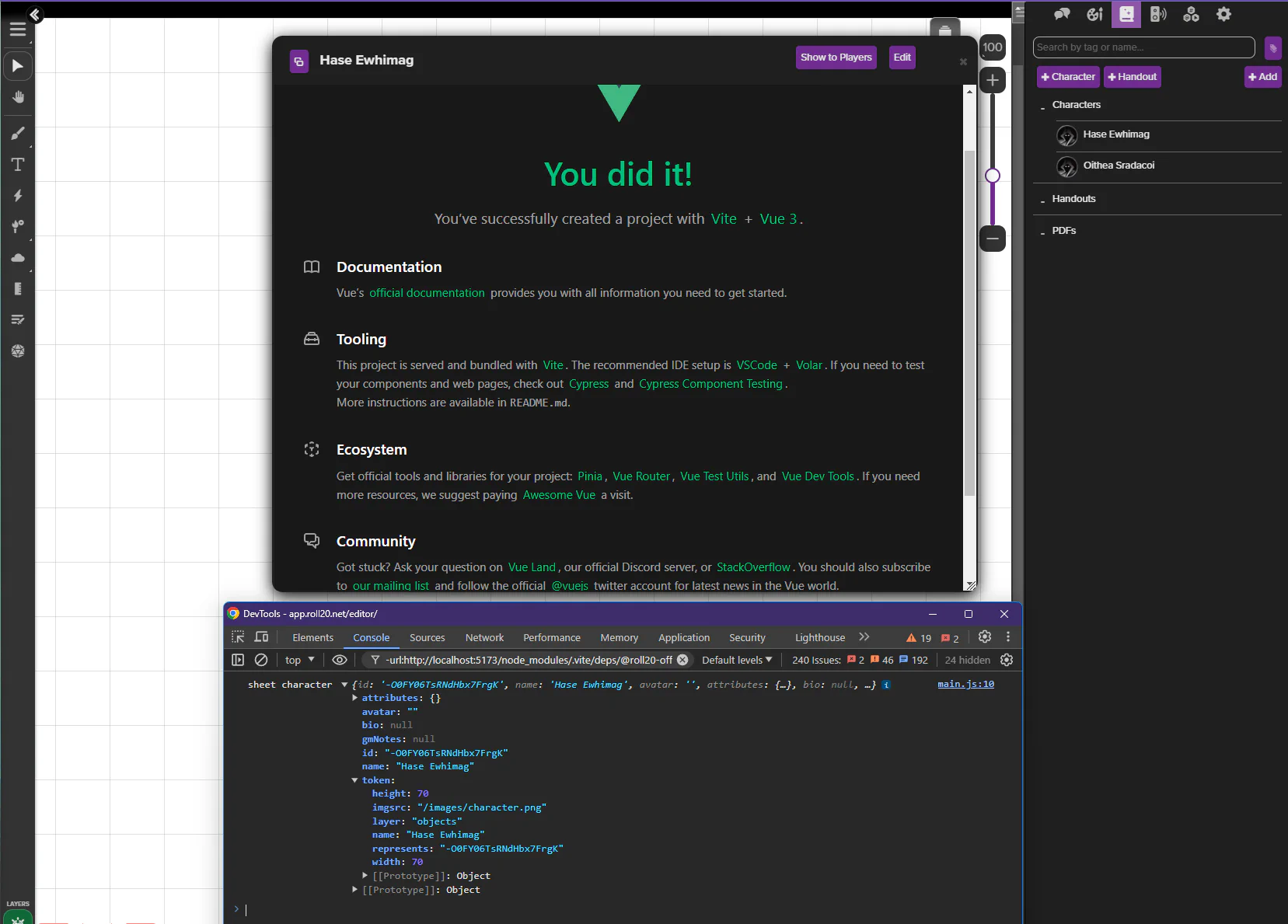Expand the PDFs folder
This screenshot has height=924, width=1288.
pyautogui.click(x=1043, y=232)
